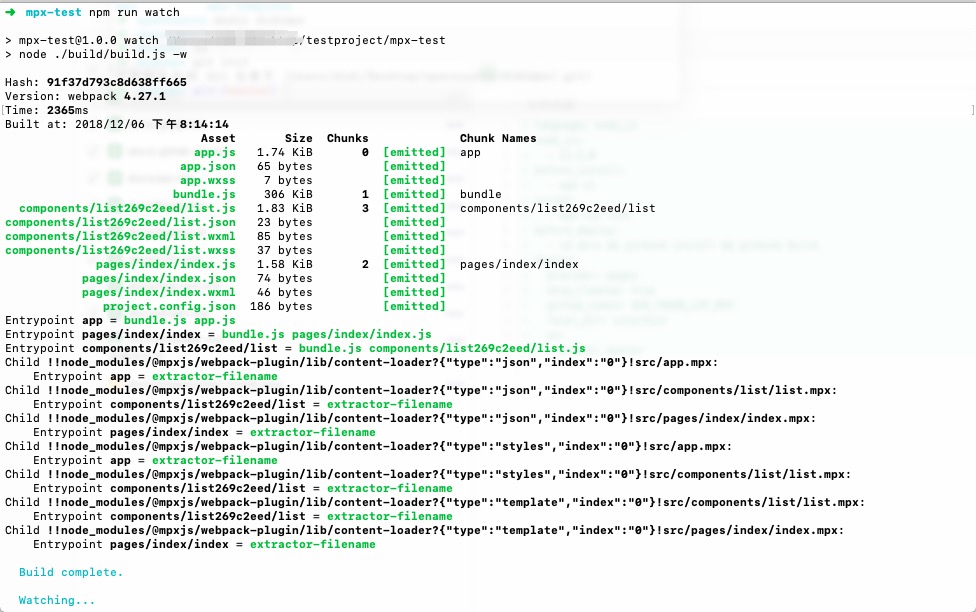
Task: Click the "85 bytes" size value
Action: [284, 237]
